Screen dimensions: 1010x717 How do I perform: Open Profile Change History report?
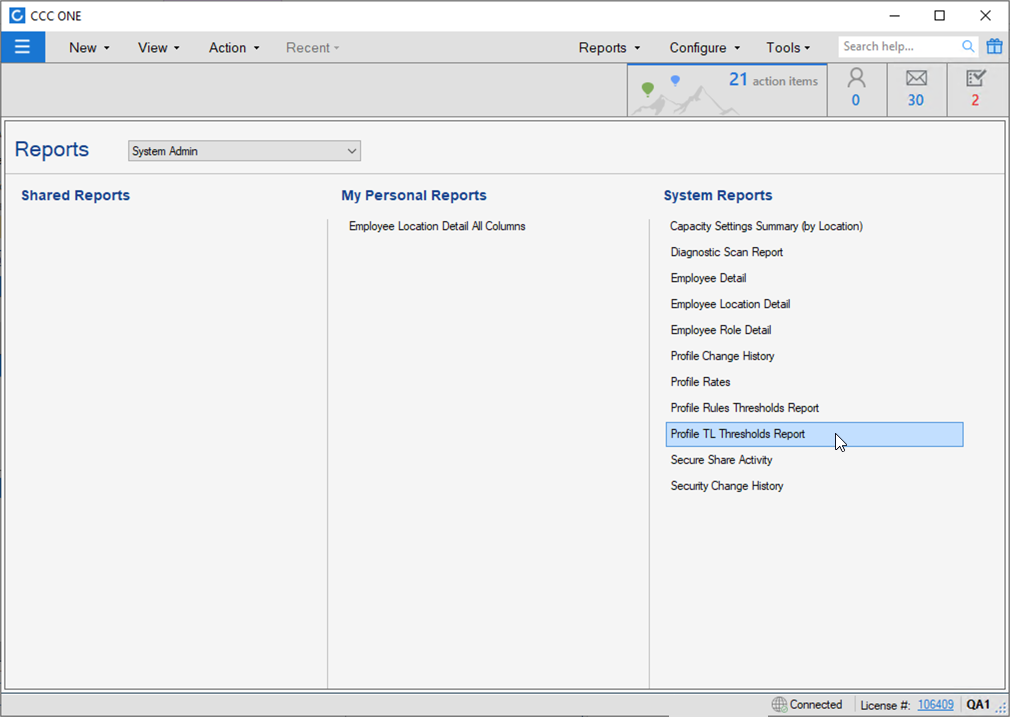tap(722, 356)
